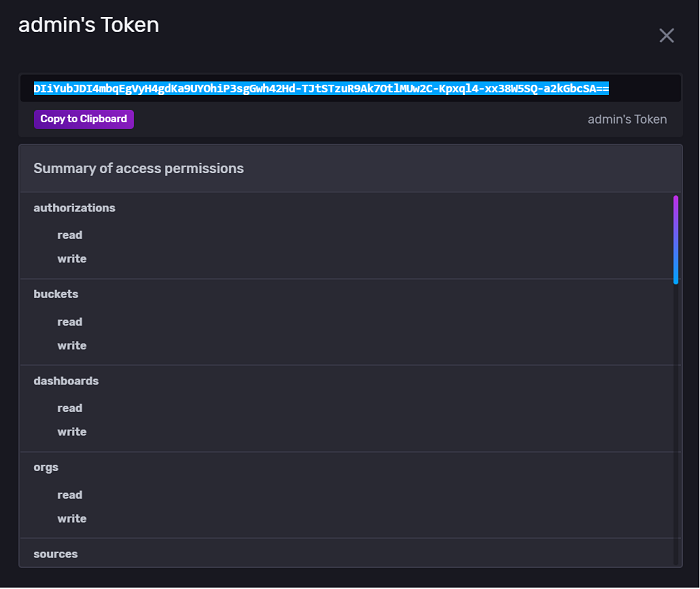Click the admin's Token label beside copy button
This screenshot has height=589, width=700.
pyautogui.click(x=627, y=119)
